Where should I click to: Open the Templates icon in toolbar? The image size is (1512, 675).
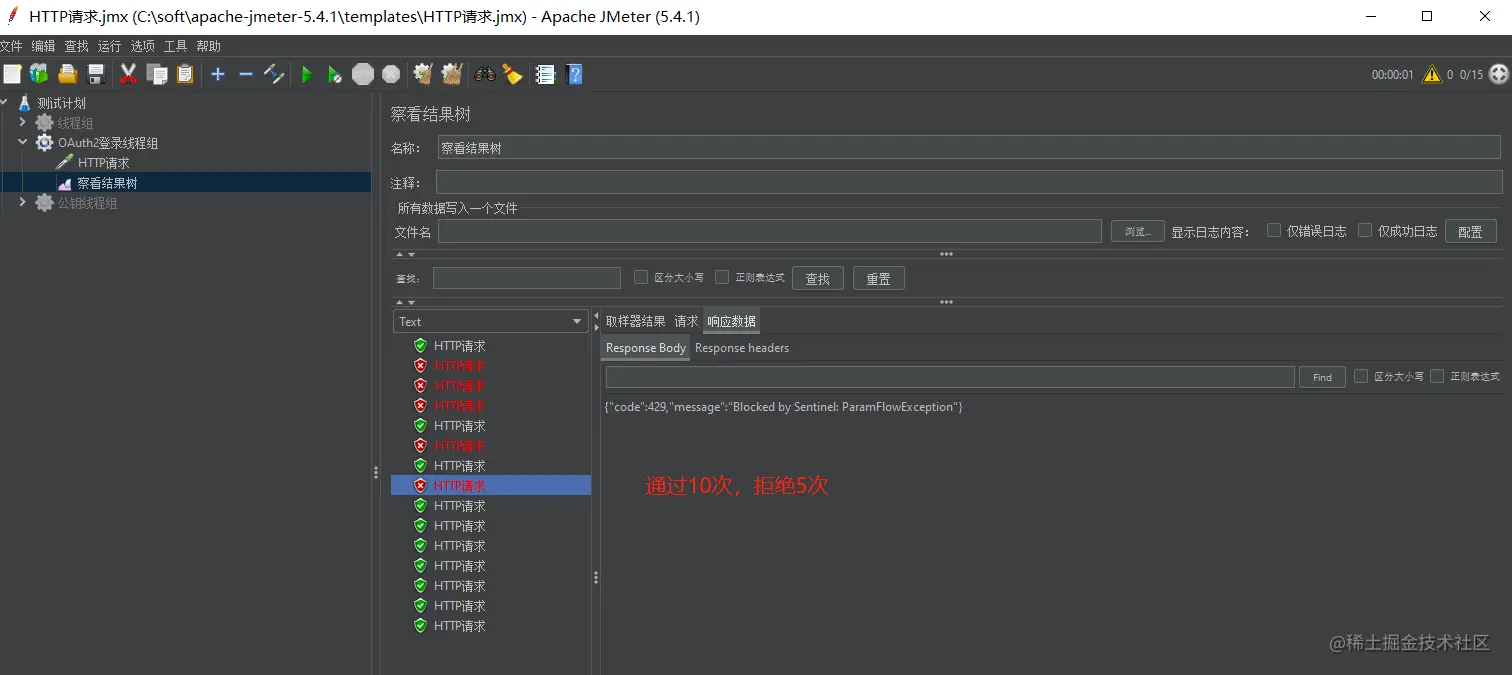click(39, 74)
